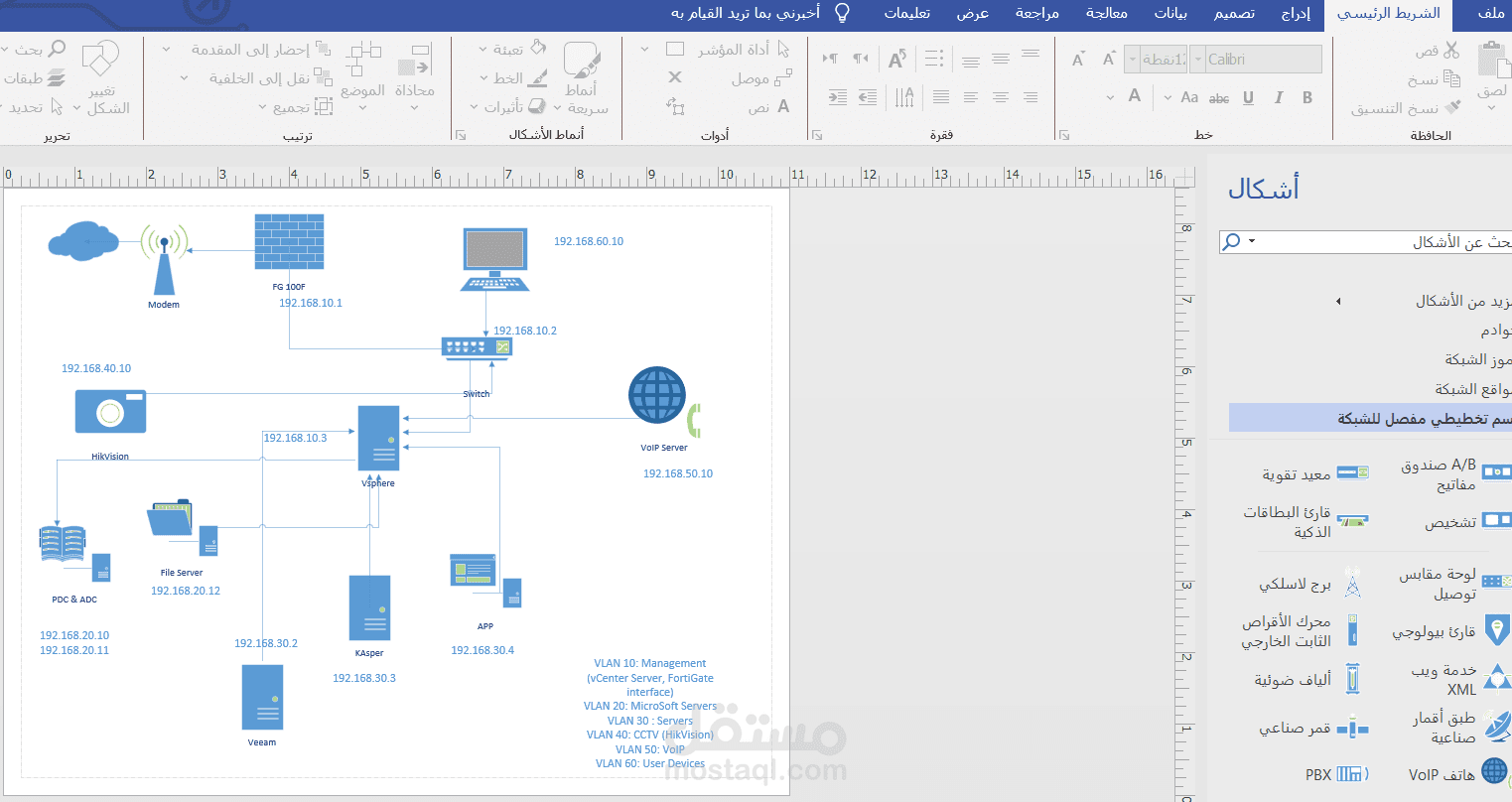The image size is (1512, 802).
Task: Increase font size with the larger A
Action: pyautogui.click(x=1109, y=60)
